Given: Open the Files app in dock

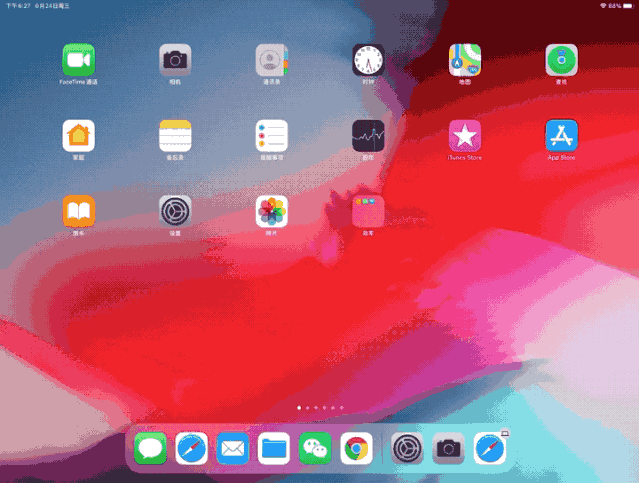Looking at the screenshot, I should (x=274, y=448).
